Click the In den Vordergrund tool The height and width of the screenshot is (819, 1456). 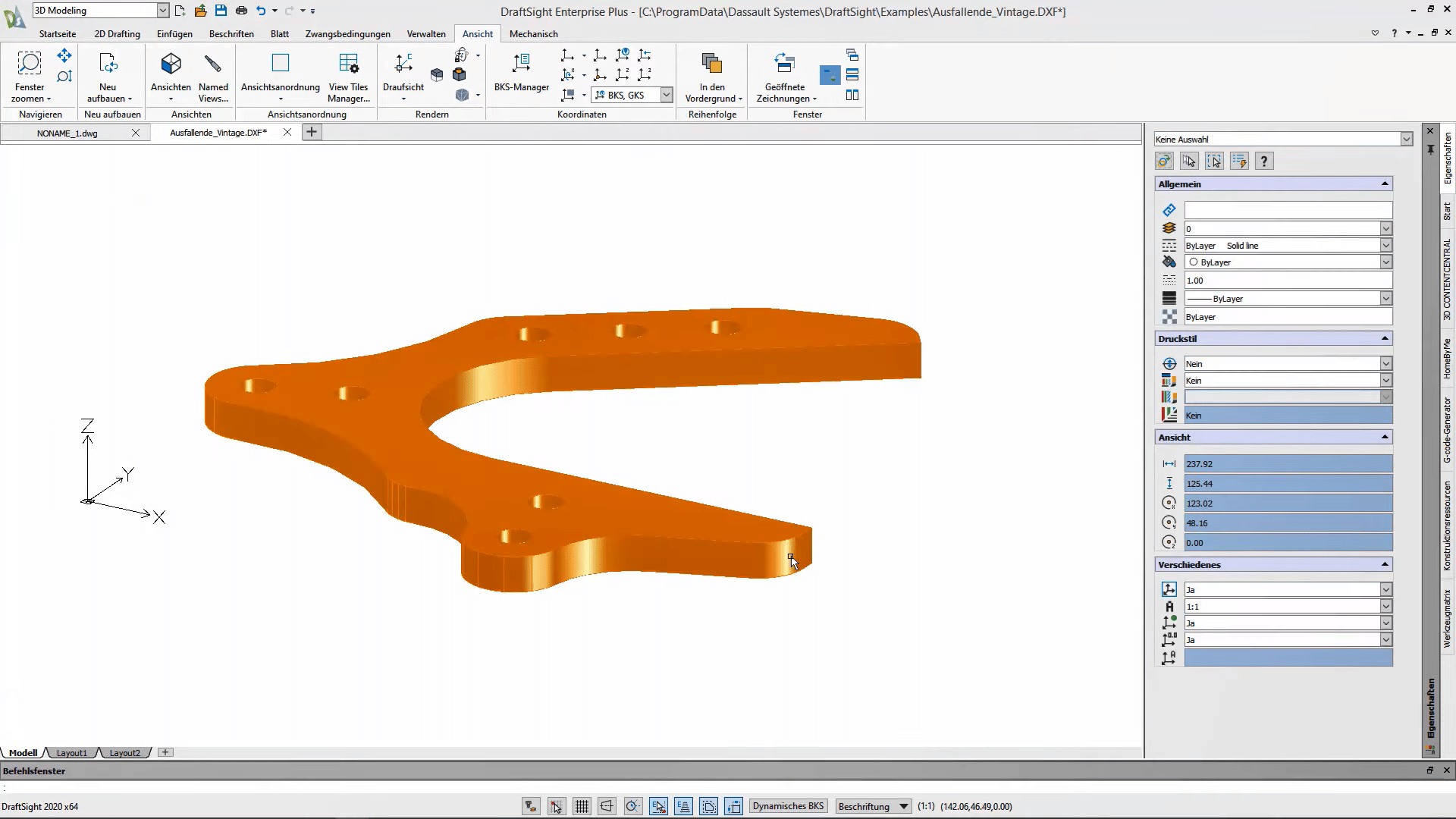coord(712,76)
